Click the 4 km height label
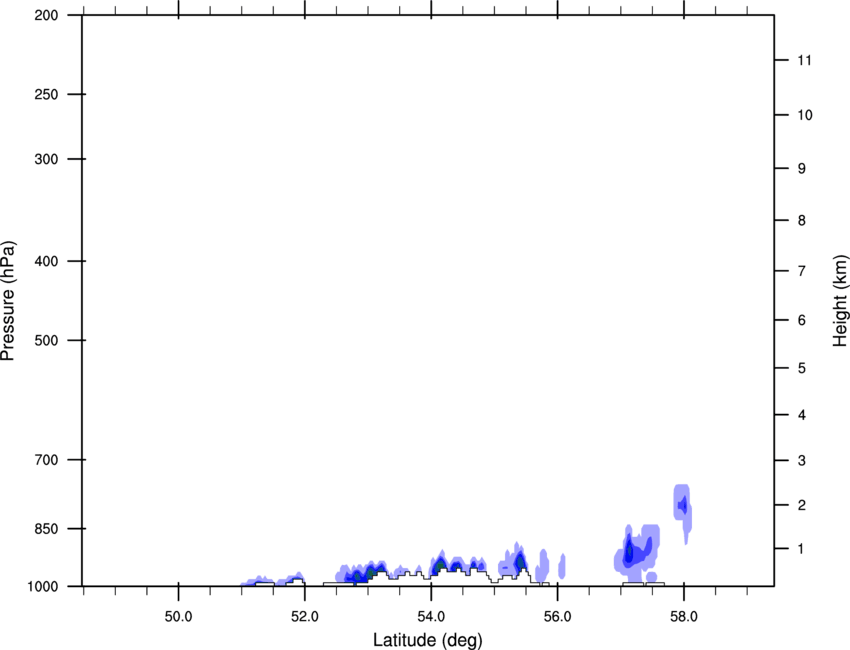Screen dimensions: 850x650 tap(802, 415)
